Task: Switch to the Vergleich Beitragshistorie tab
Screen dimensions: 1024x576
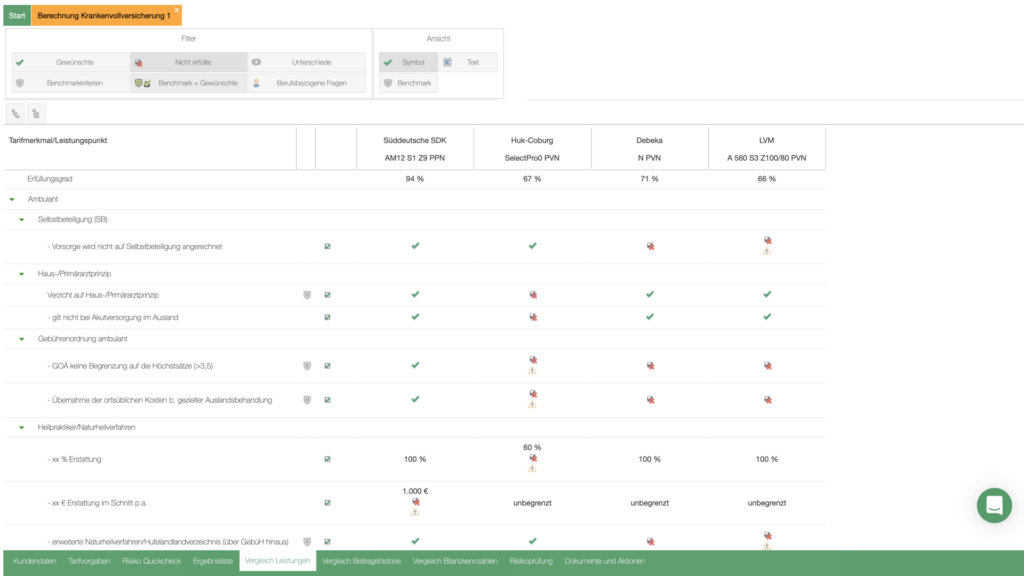Action: click(x=361, y=561)
